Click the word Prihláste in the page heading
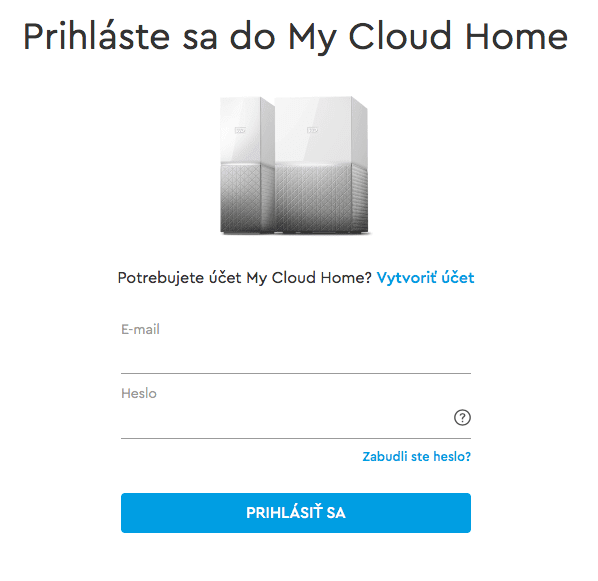Screen dimensions: 598x581 click(96, 37)
